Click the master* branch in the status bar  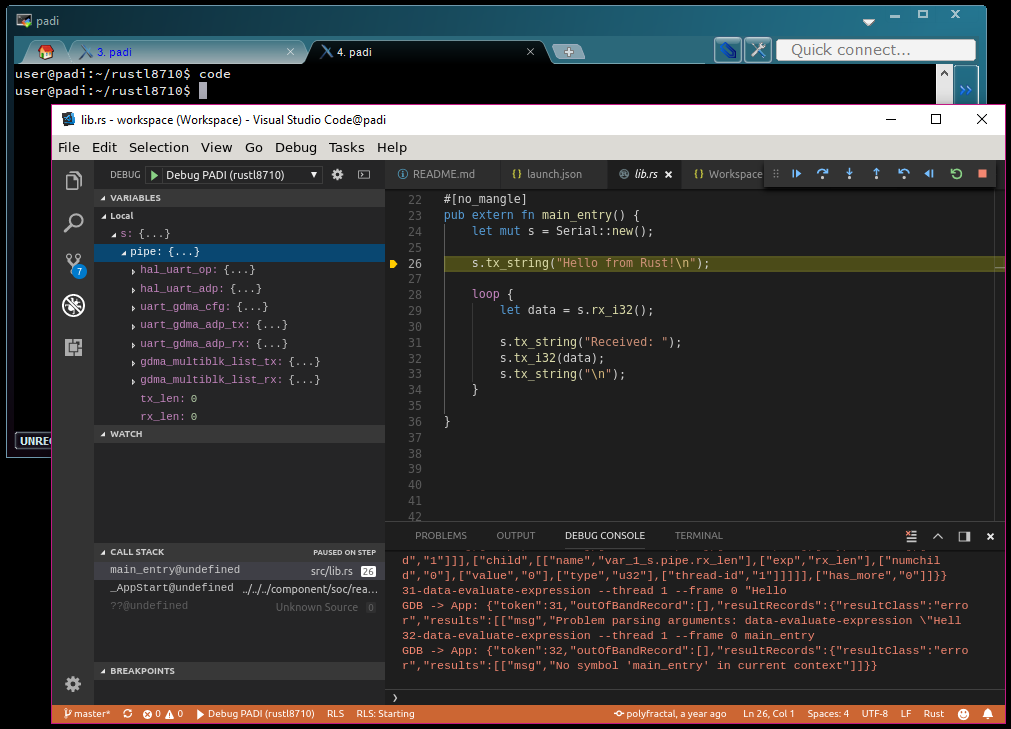87,714
